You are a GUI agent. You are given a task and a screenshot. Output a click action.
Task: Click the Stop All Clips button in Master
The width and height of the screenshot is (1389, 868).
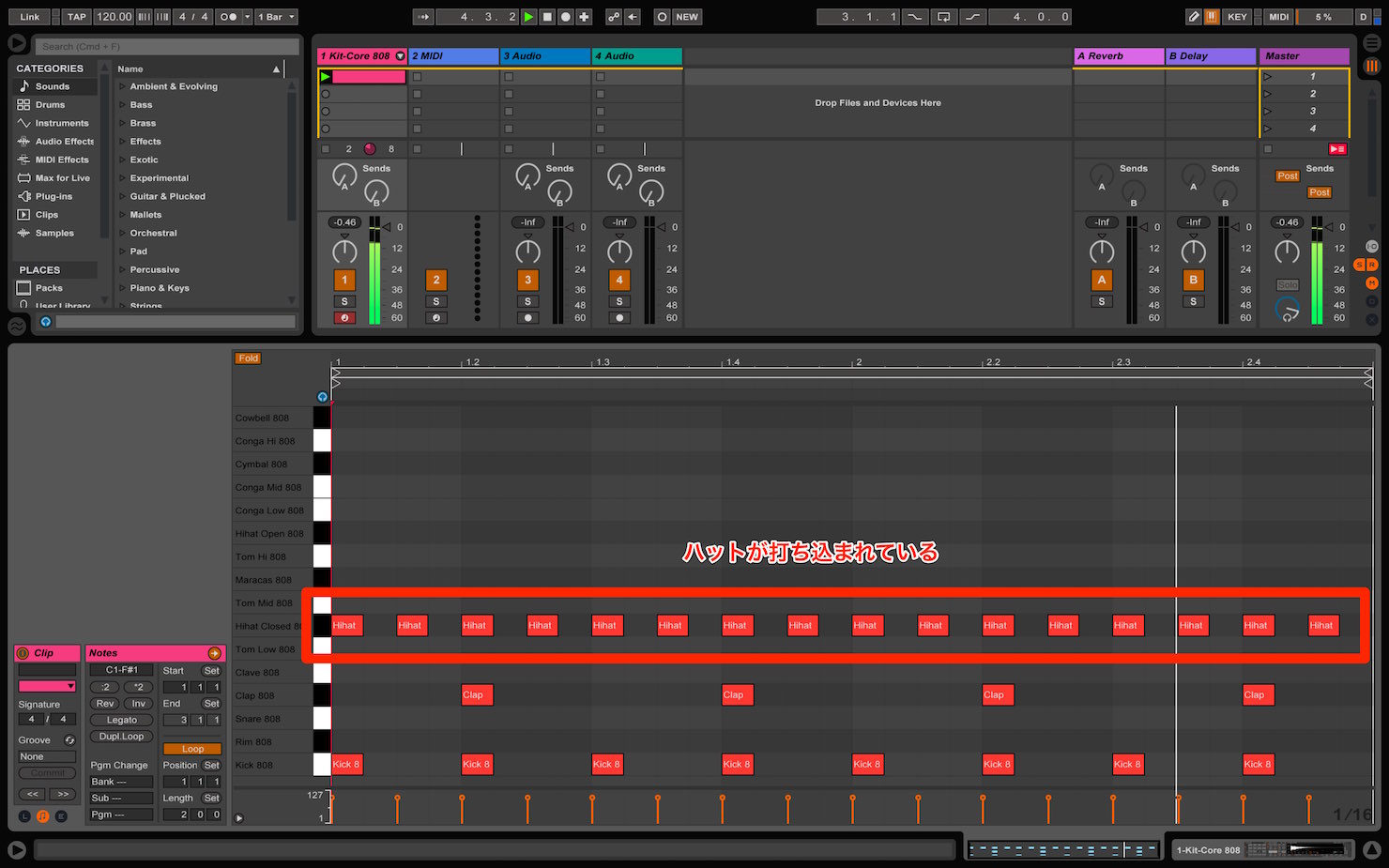pos(1337,149)
